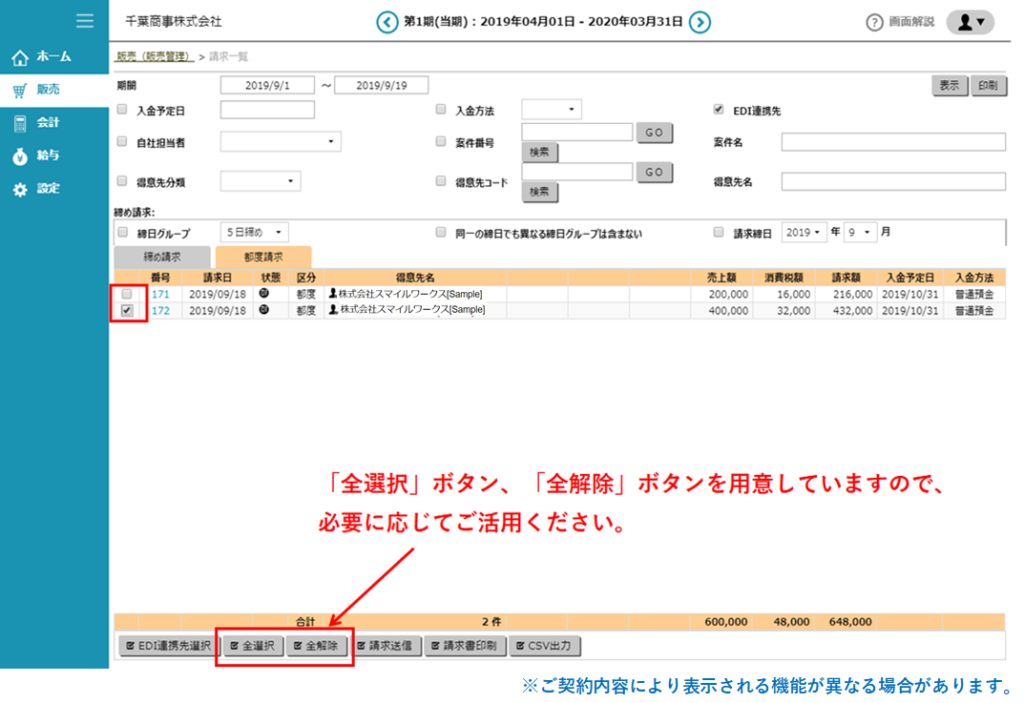Click status icon of invoice 171
1024x703 pixels.
tap(264, 293)
